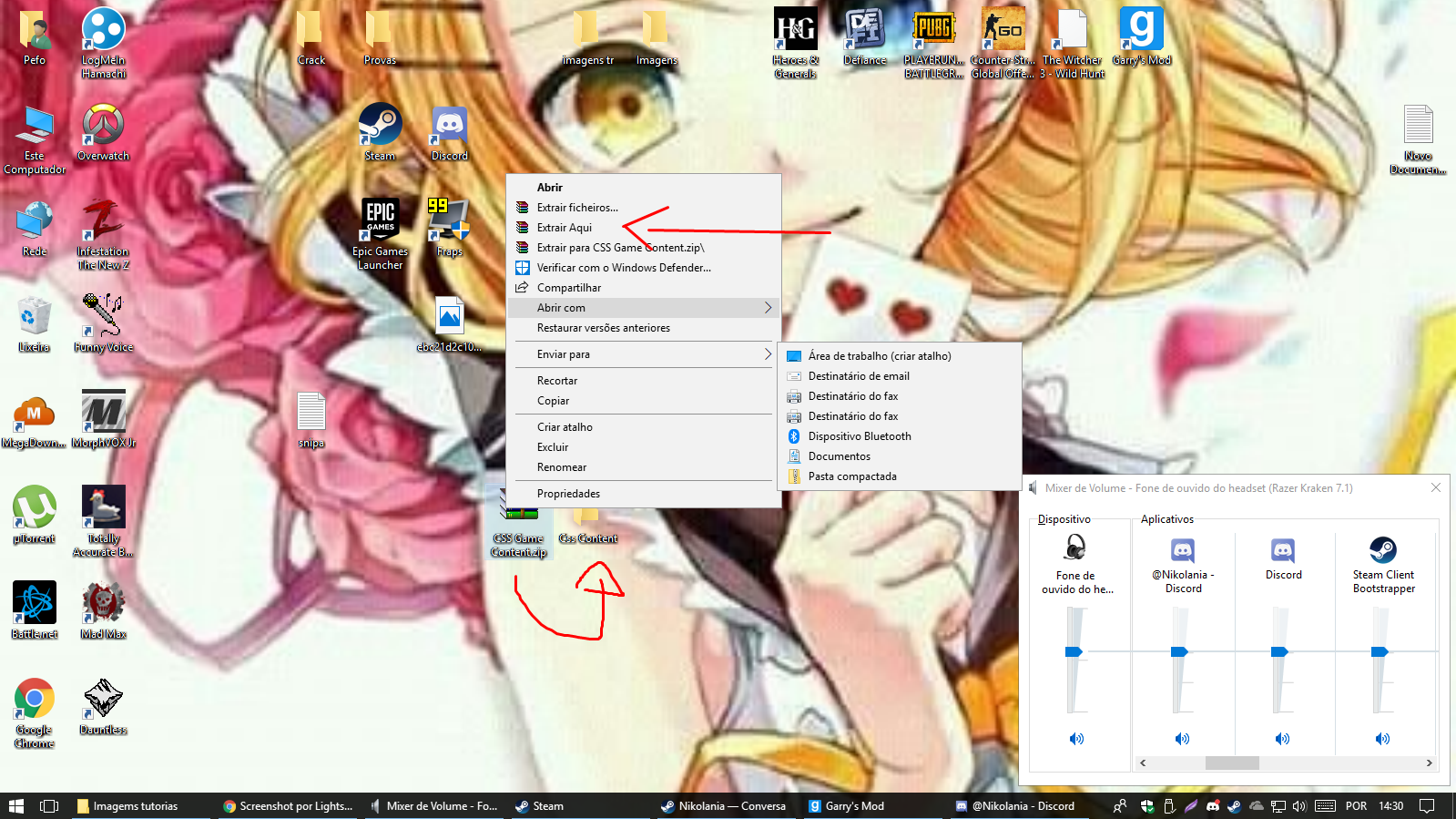This screenshot has width=1456, height=819.
Task: Launch the Dauntless desktop shortcut
Action: click(103, 706)
